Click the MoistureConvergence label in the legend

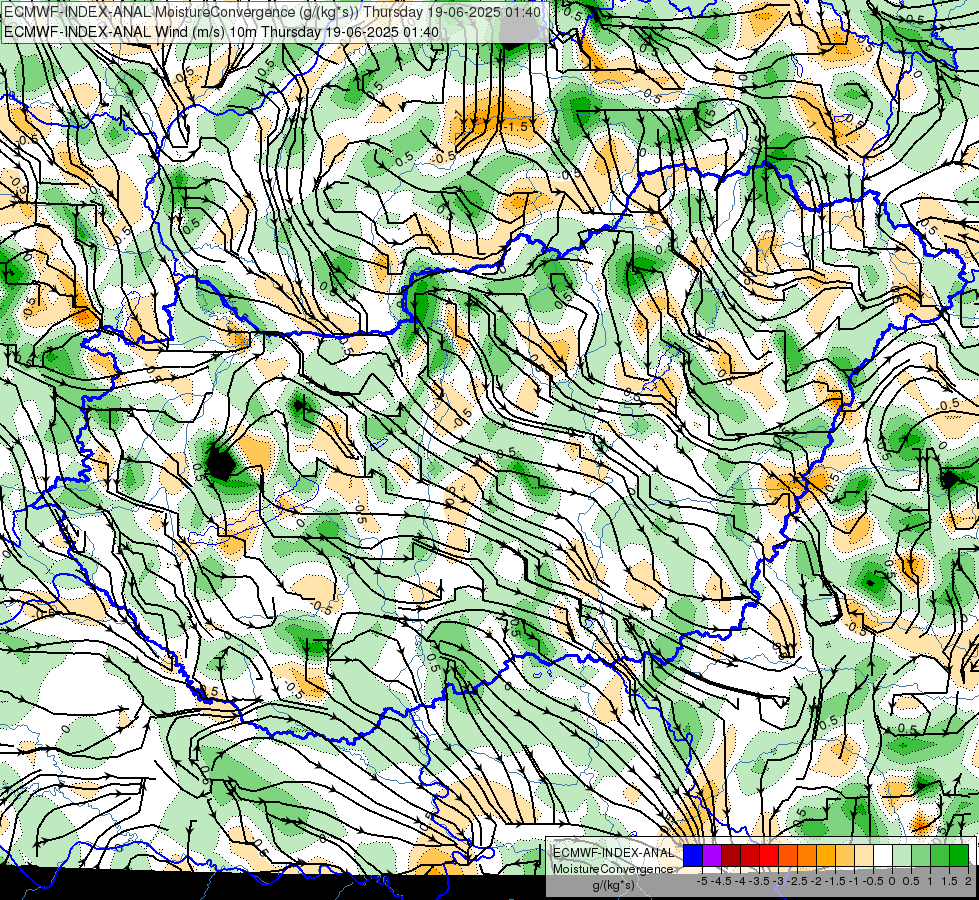point(613,869)
